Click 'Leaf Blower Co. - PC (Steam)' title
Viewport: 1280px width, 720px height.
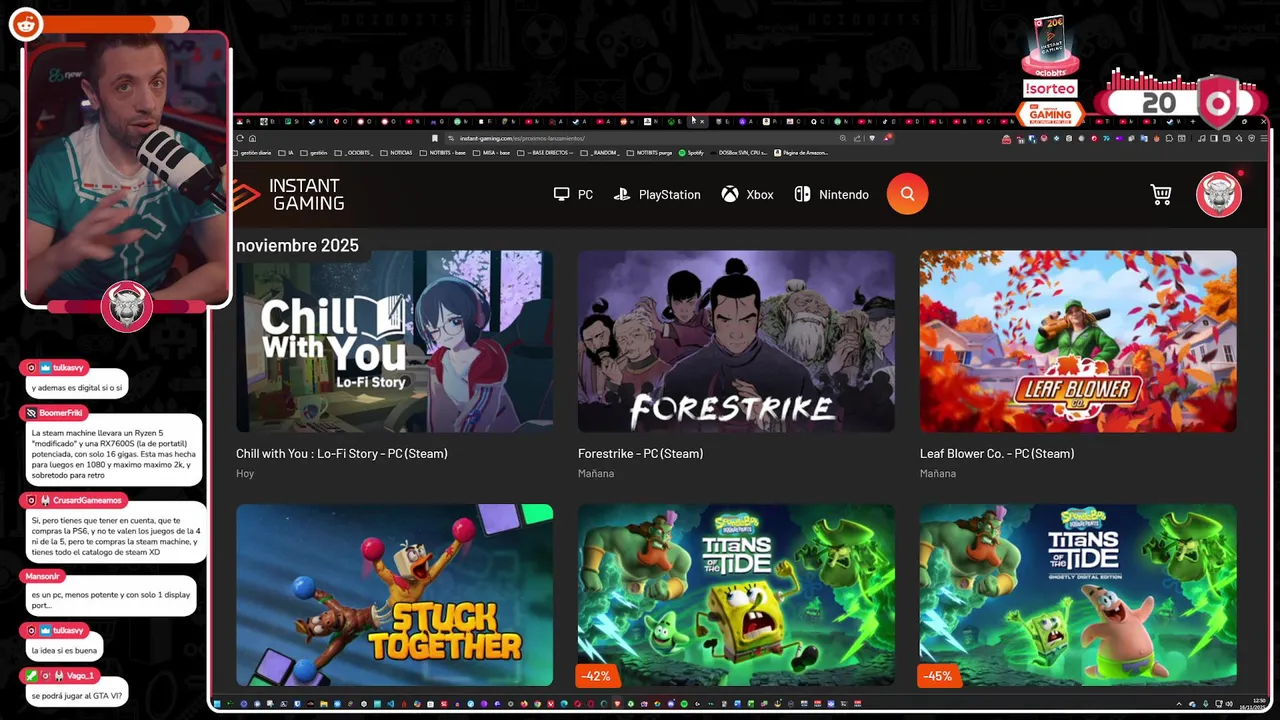point(997,453)
